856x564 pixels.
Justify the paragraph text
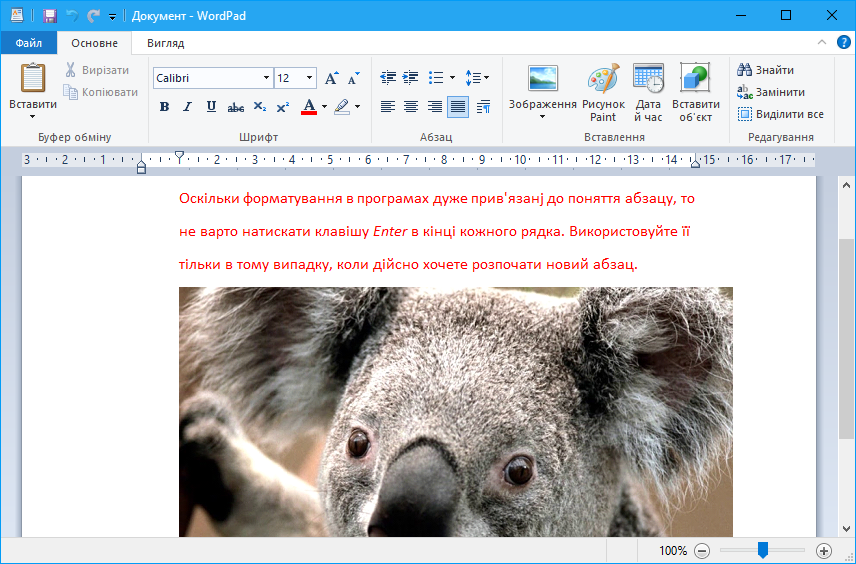457,106
